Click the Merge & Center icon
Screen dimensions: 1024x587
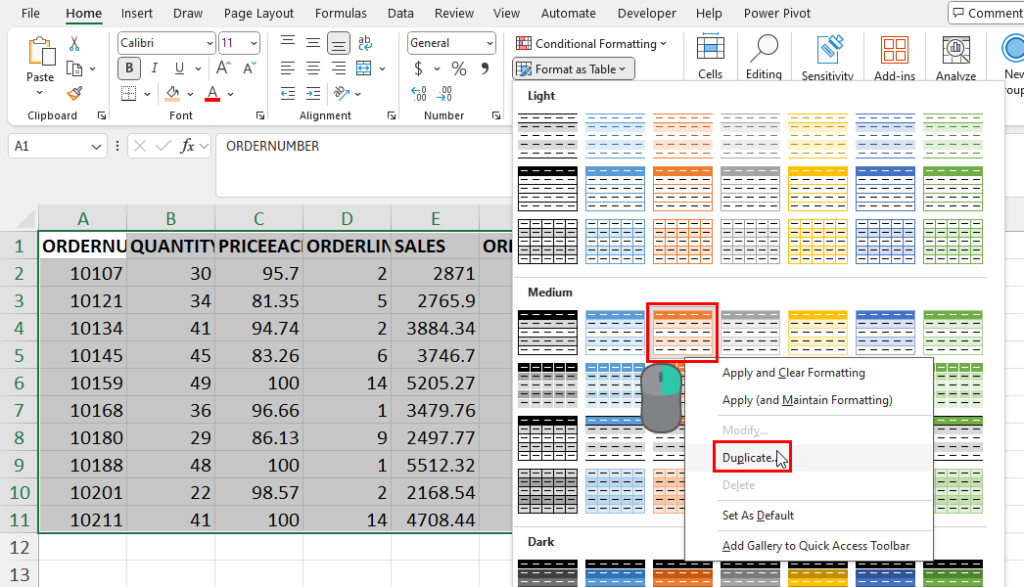364,68
